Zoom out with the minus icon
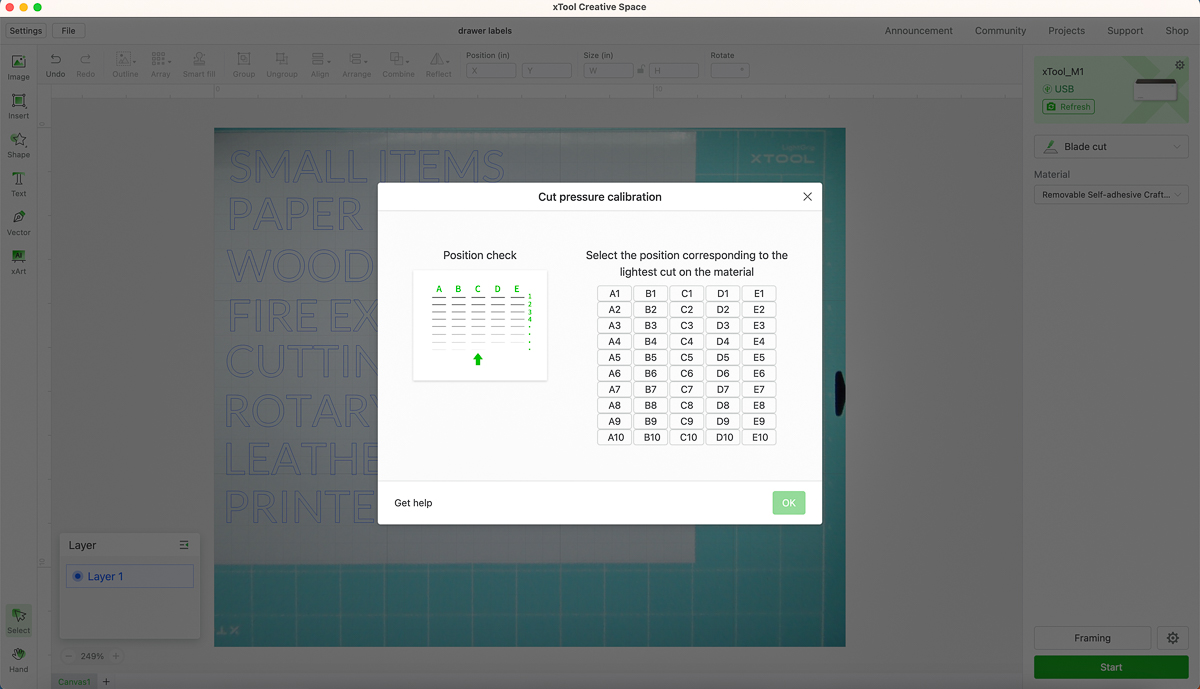This screenshot has width=1200, height=689. pos(68,656)
